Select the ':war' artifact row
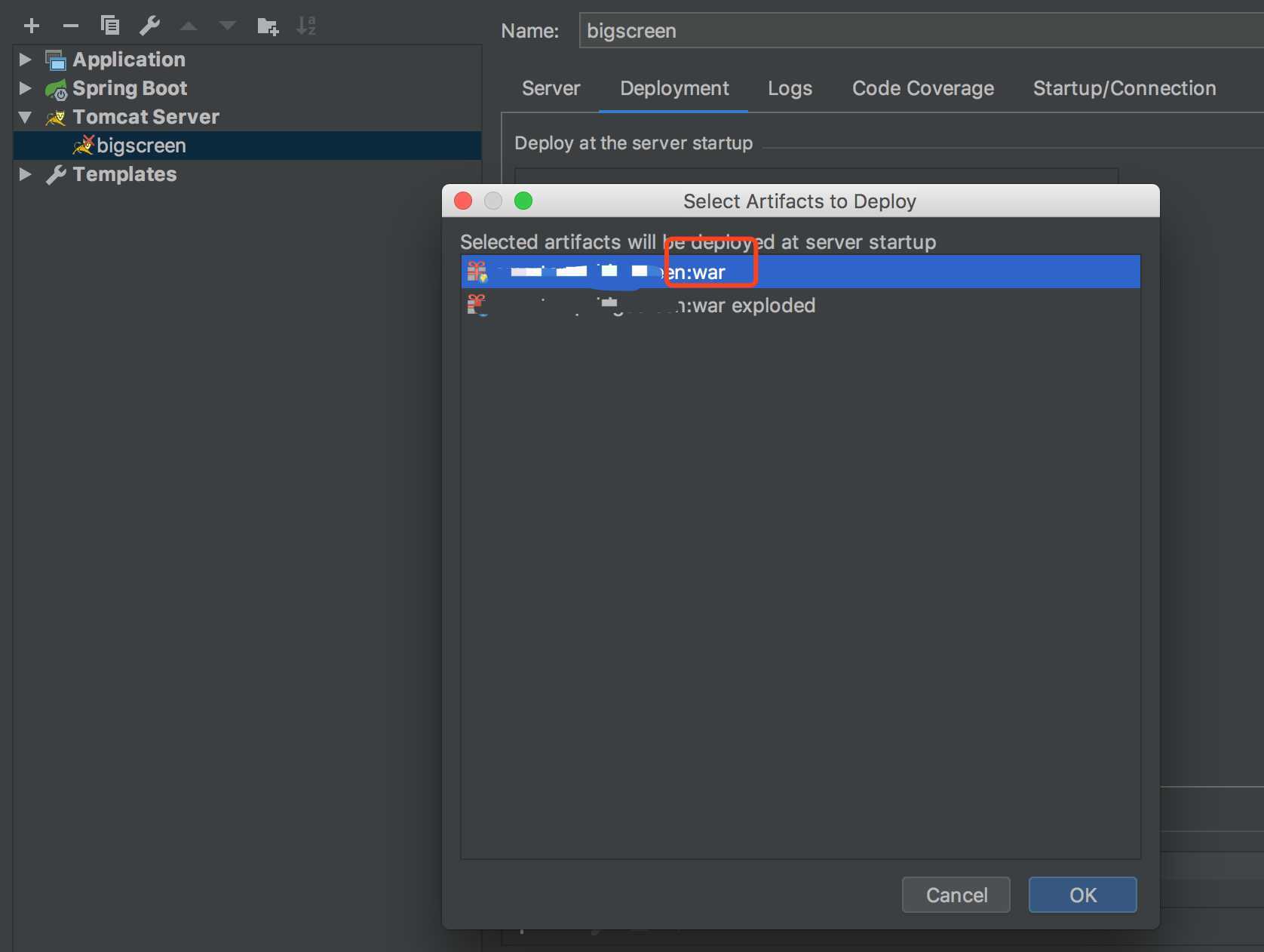Screen dimensions: 1264x952 click(801, 272)
